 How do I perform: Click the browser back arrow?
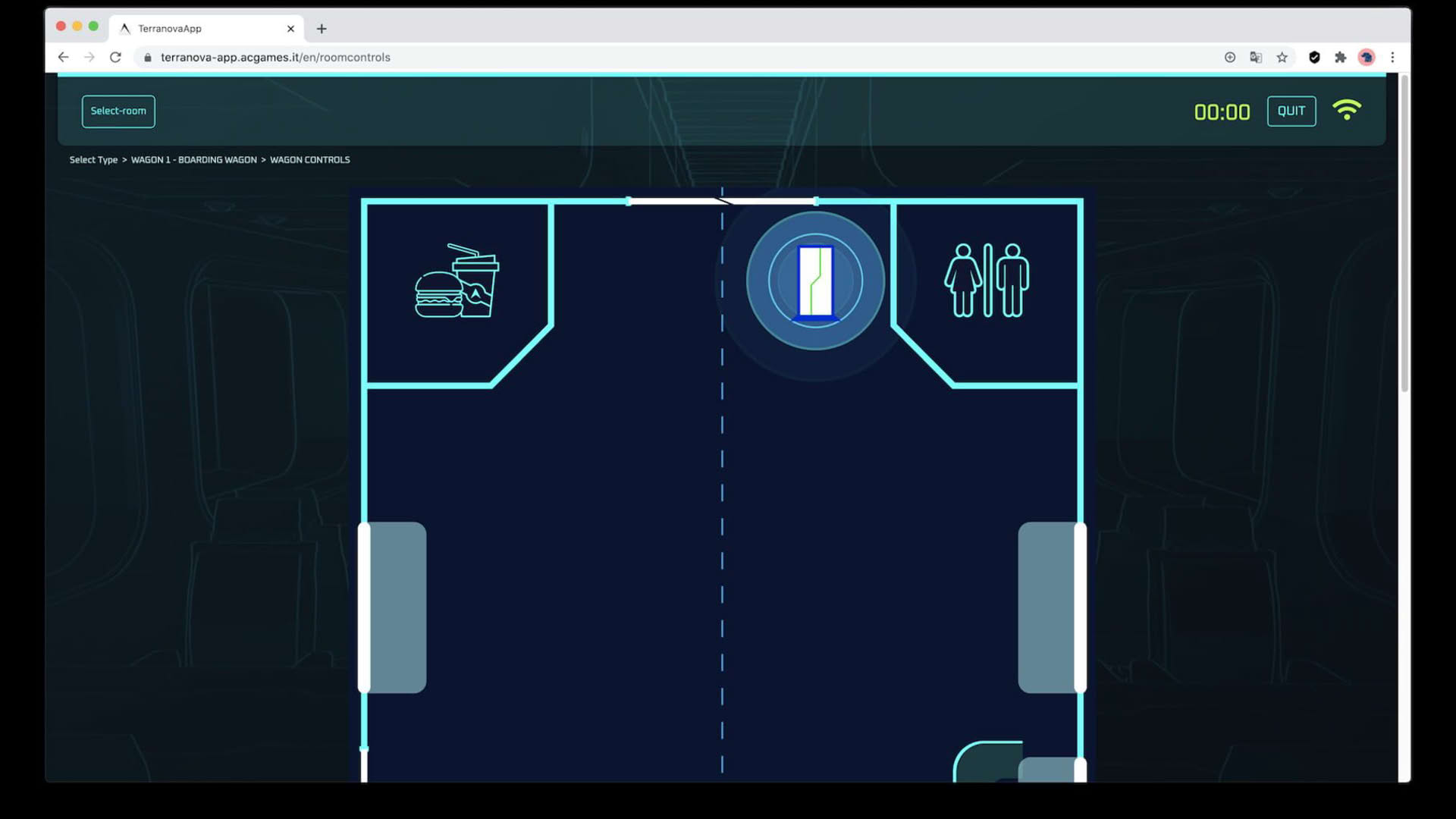pyautogui.click(x=64, y=57)
